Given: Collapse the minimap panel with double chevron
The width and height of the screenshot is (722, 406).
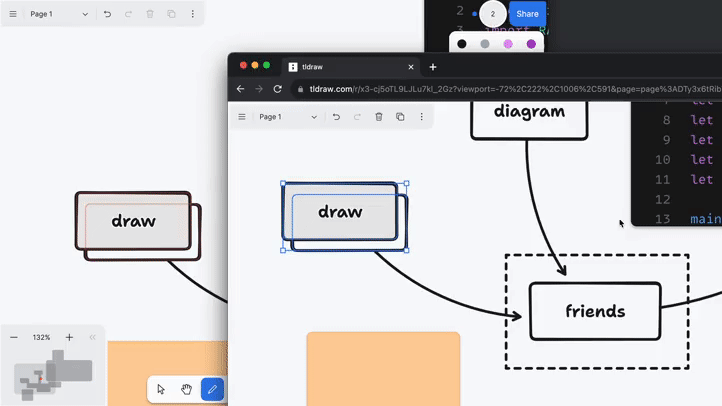Looking at the screenshot, I should (93, 338).
